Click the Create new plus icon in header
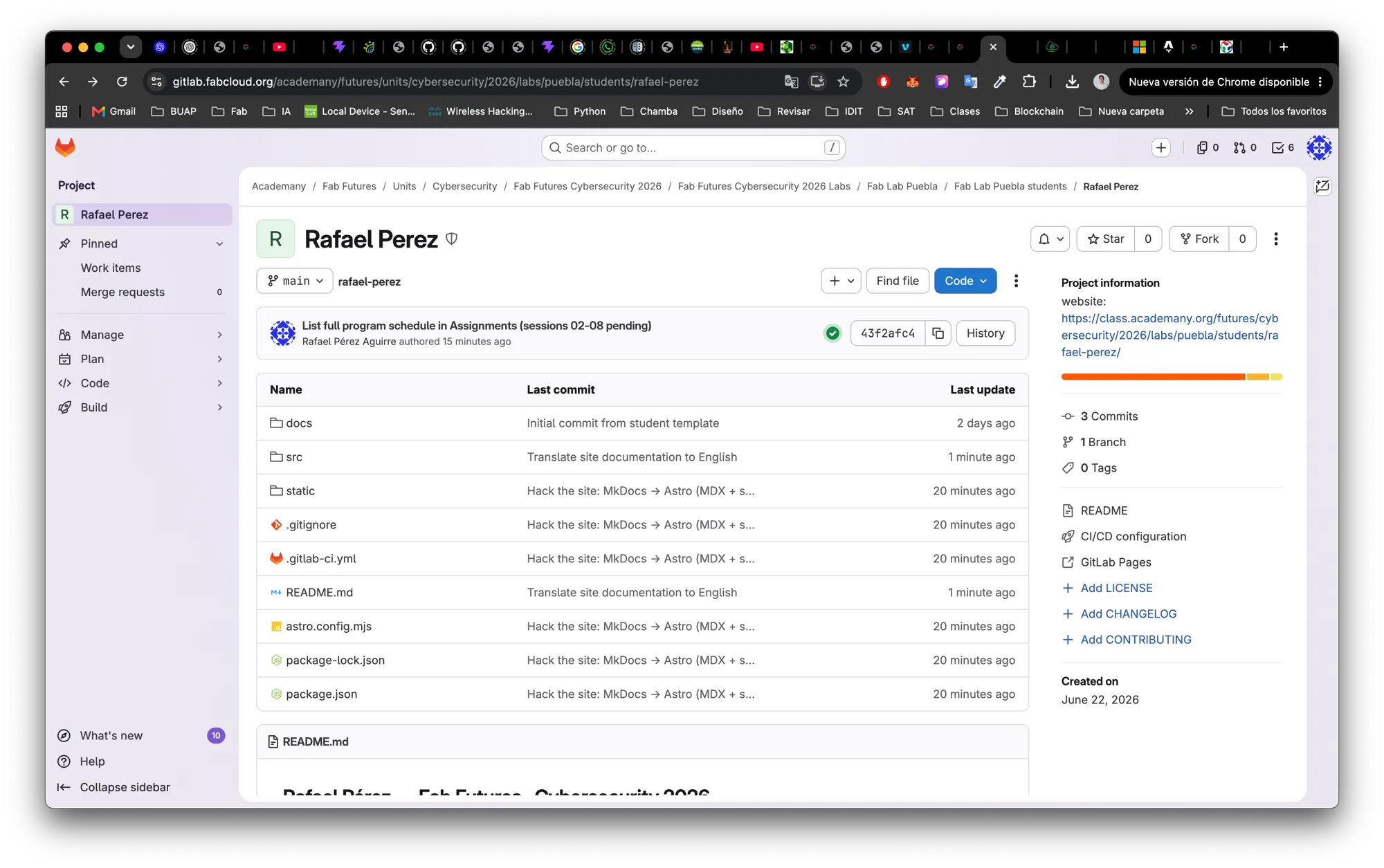The width and height of the screenshot is (1384, 868). pos(1161,147)
